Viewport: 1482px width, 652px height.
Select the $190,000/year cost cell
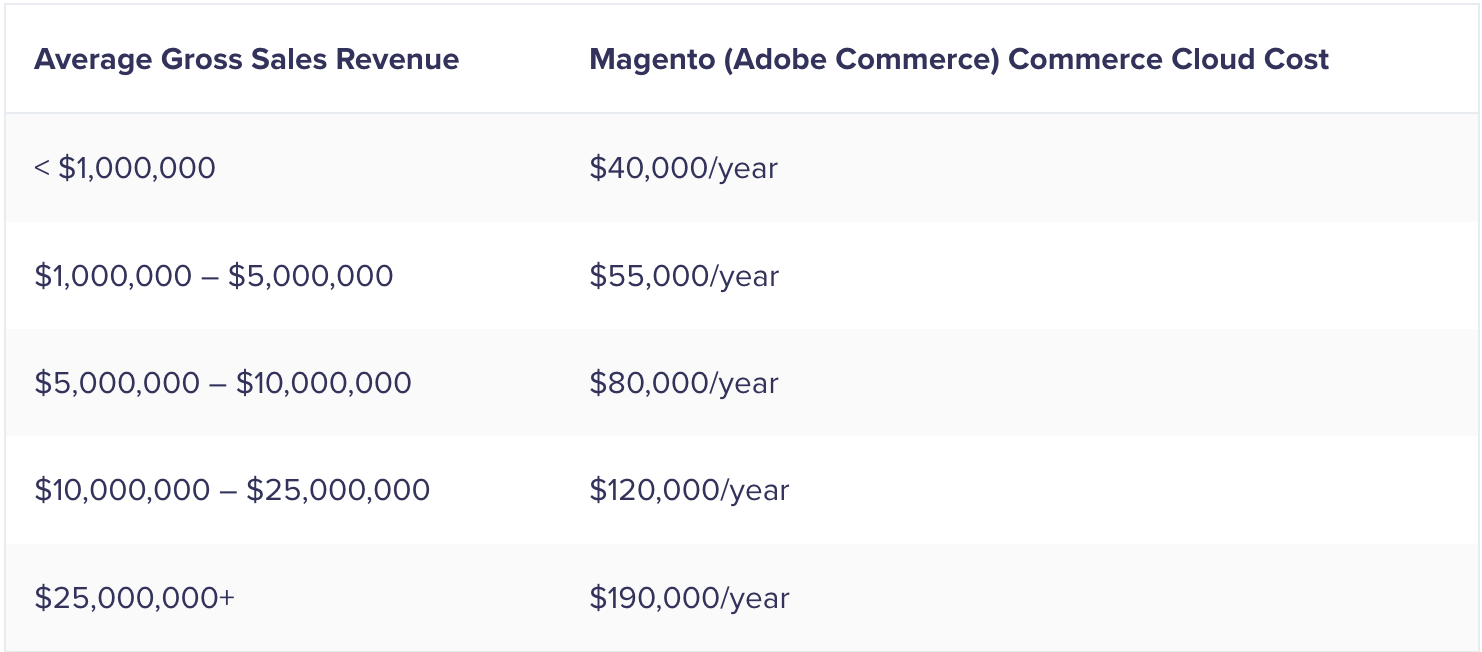(x=689, y=598)
